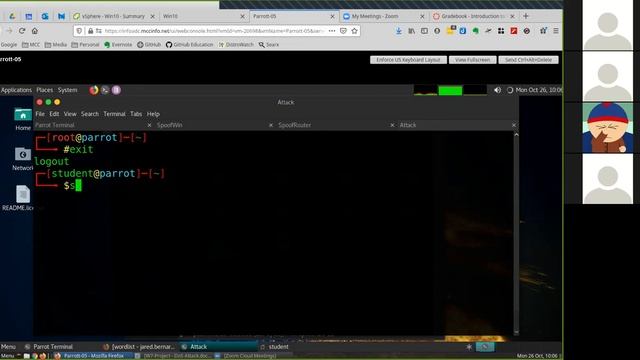This screenshot has height=360, width=640.
Task: Click the purple launcher in Parrot panel
Action: [116, 90]
